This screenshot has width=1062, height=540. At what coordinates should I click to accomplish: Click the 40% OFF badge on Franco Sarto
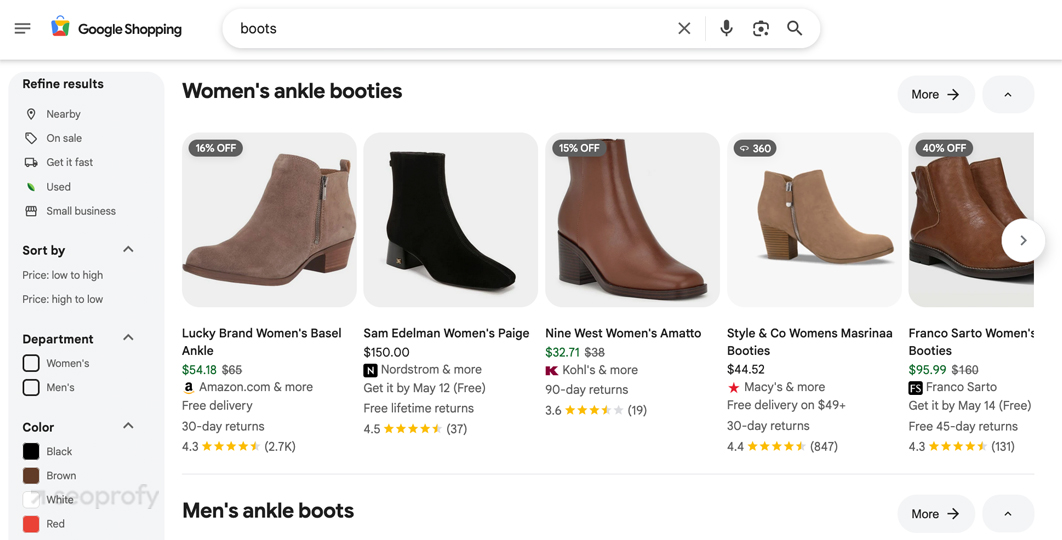coord(944,148)
